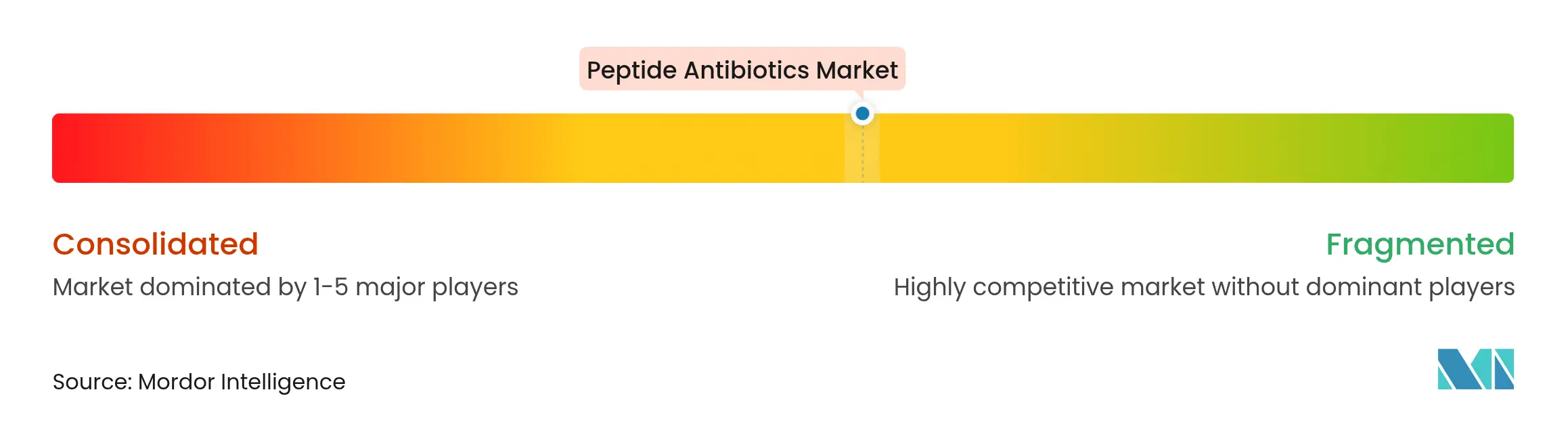
Task: Click the small pointer tip below the pink label
Action: 859,94
